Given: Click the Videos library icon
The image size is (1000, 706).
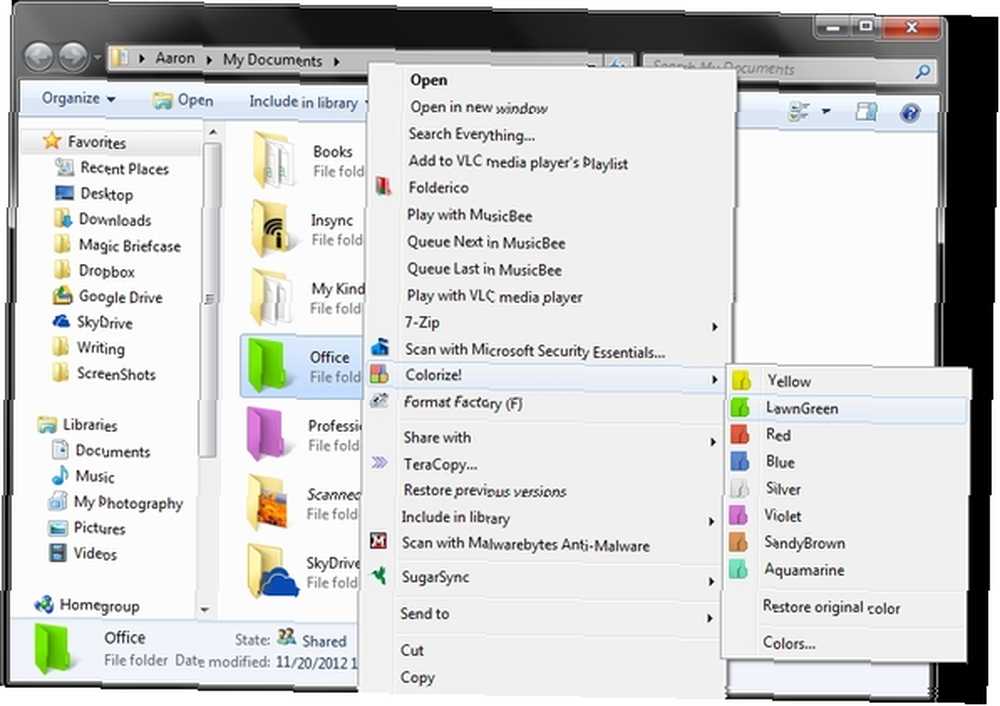Looking at the screenshot, I should (58, 552).
